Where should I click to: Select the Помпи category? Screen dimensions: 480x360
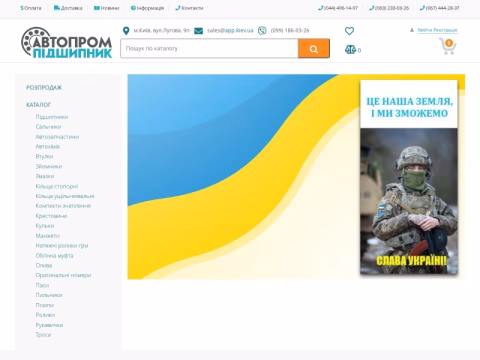(x=45, y=305)
